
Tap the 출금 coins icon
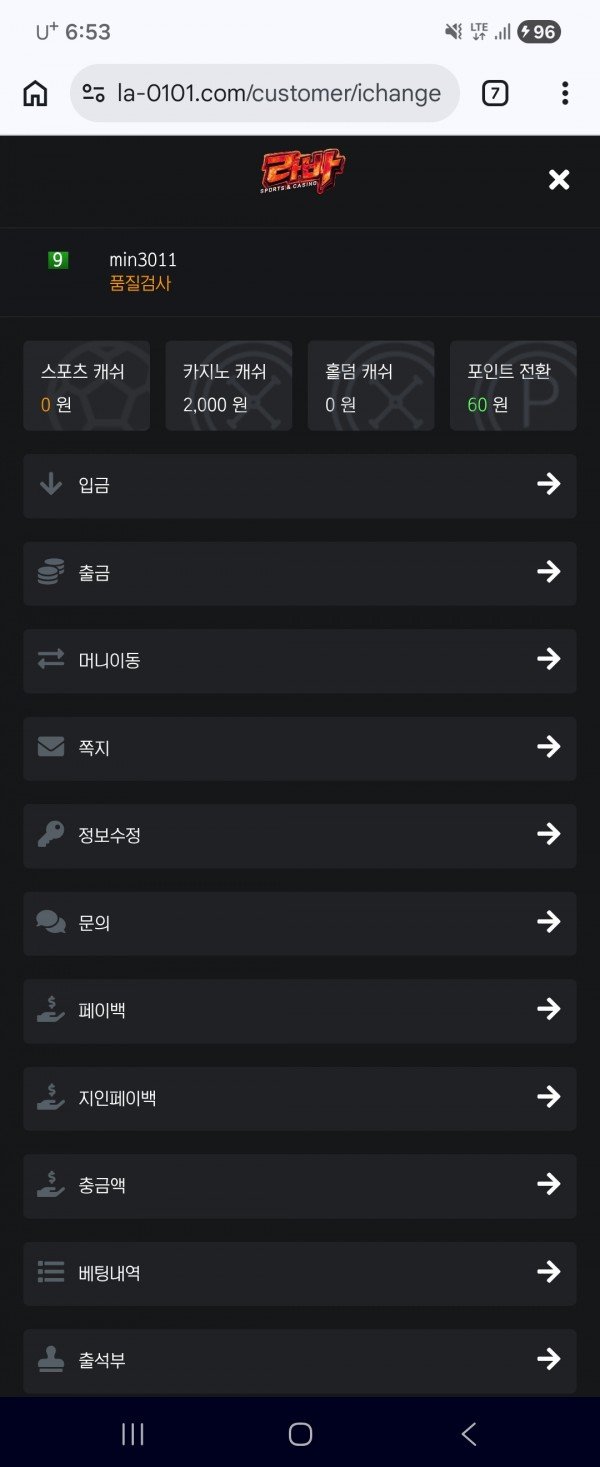tap(51, 573)
